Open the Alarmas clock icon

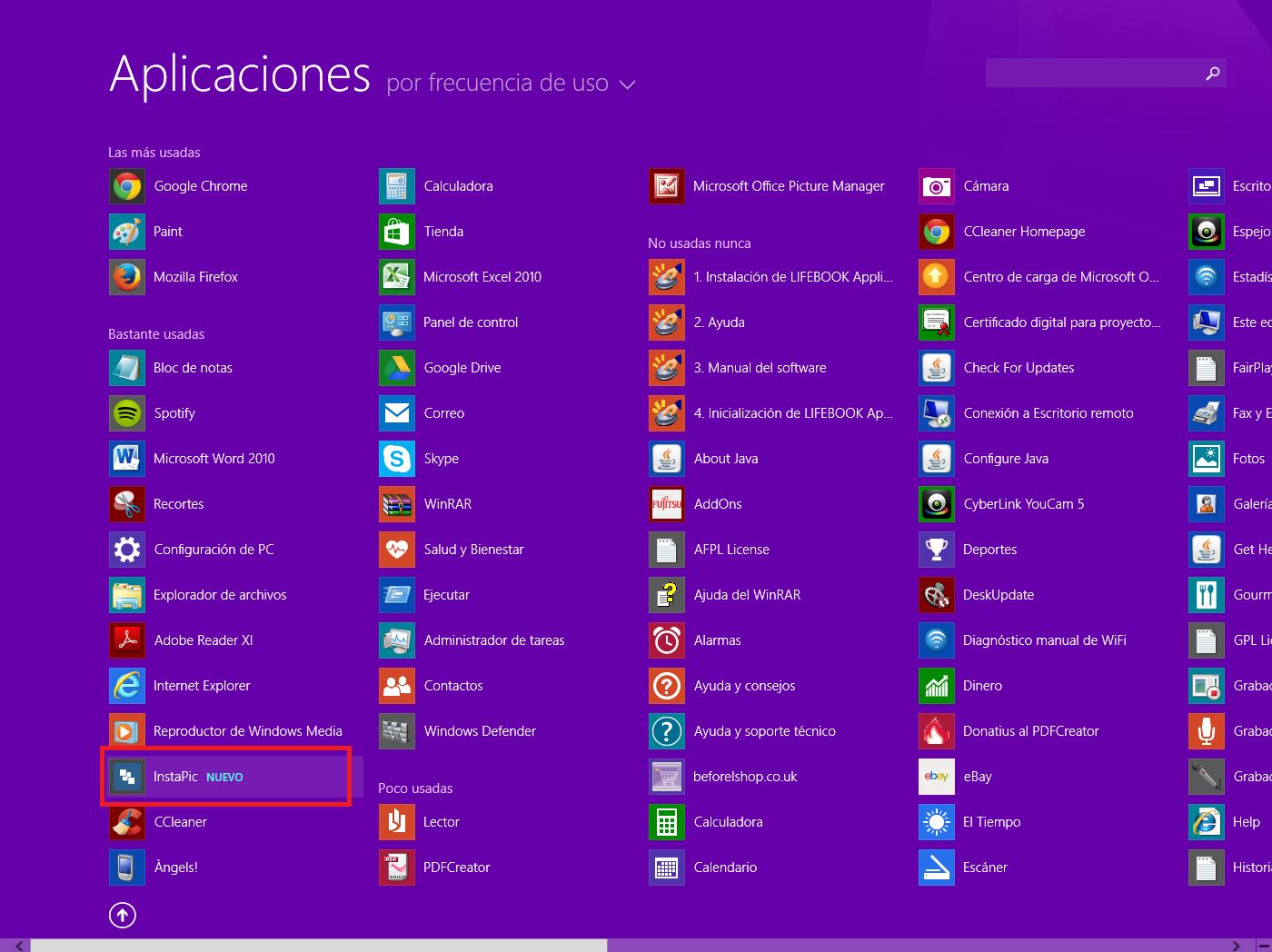click(x=667, y=640)
